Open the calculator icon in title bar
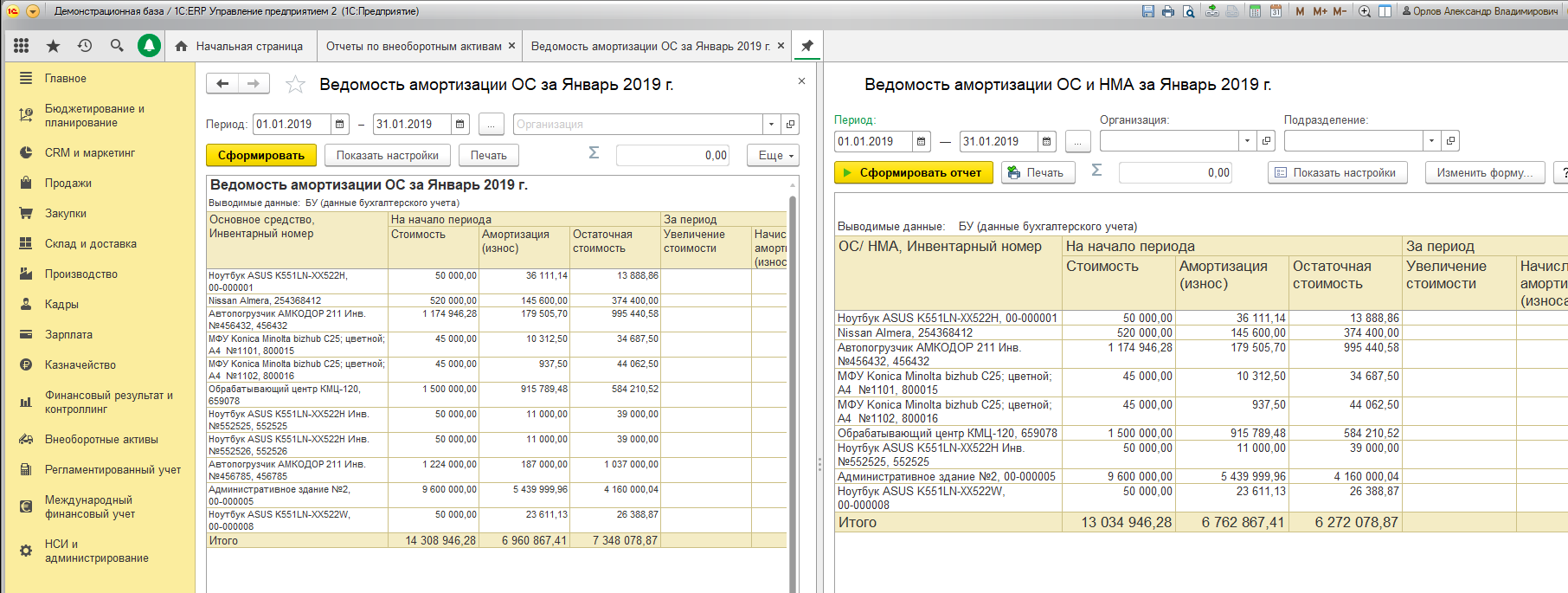The width and height of the screenshot is (1568, 593). 1255,11
